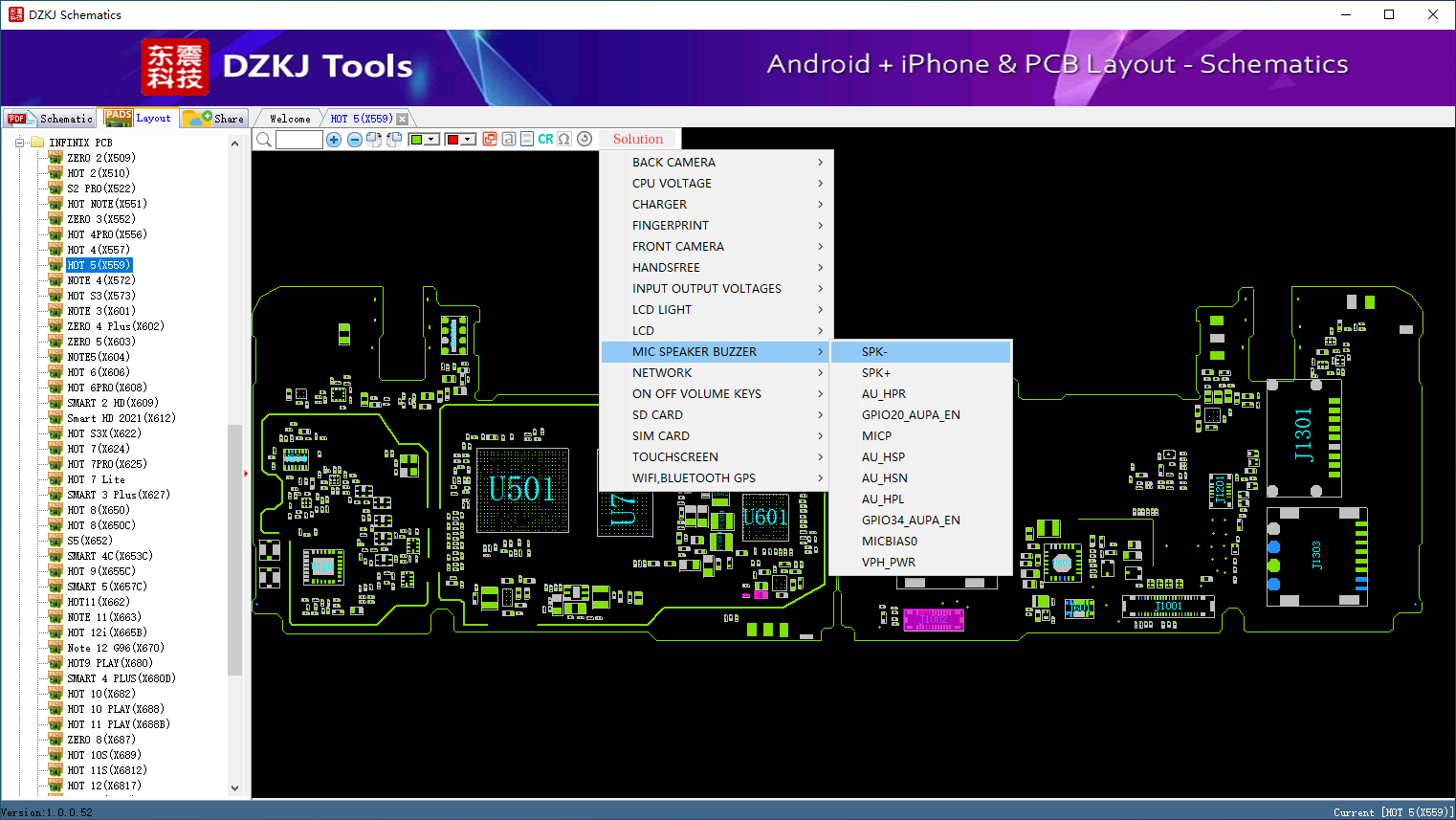This screenshot has width=1456, height=820.
Task: Click the rotate counter-clockwise pages icon
Action: click(394, 140)
